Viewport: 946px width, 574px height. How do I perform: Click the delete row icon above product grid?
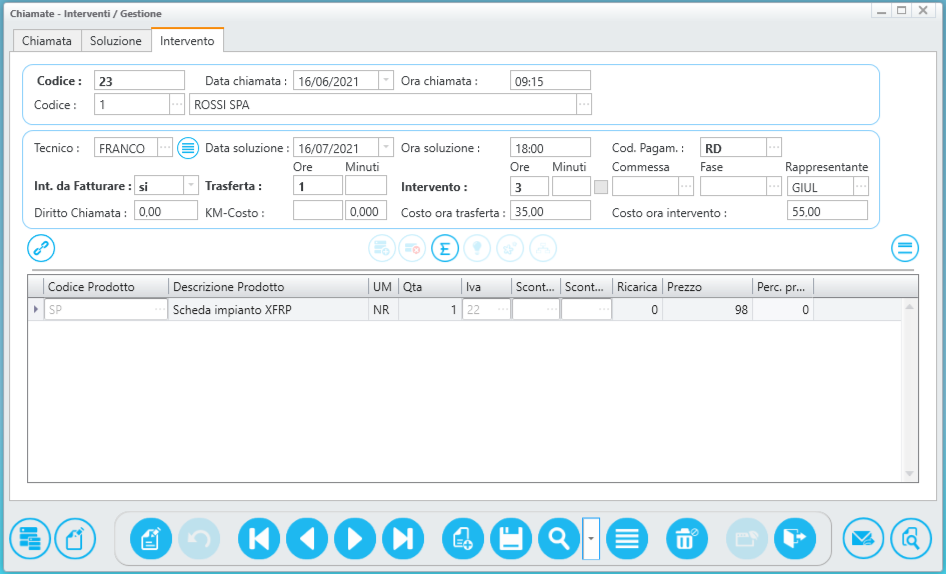(413, 248)
